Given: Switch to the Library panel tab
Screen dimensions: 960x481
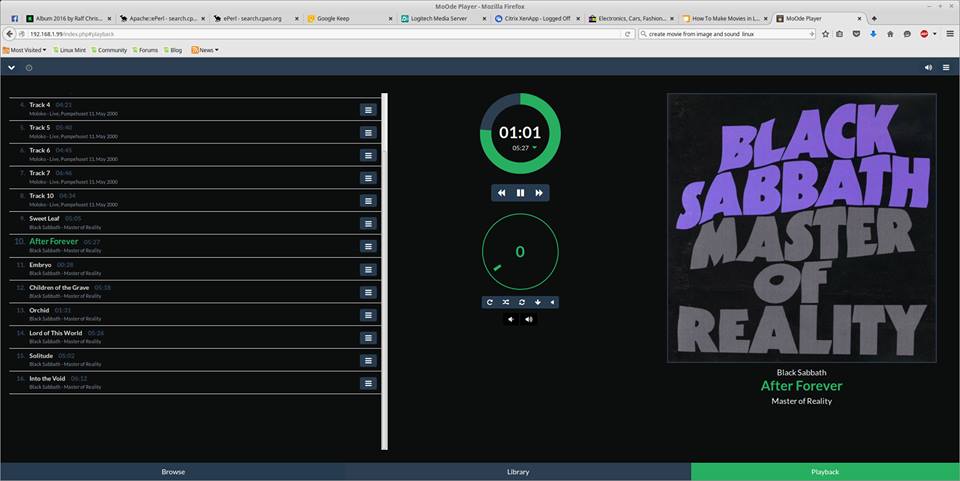Looking at the screenshot, I should pyautogui.click(x=518, y=472).
